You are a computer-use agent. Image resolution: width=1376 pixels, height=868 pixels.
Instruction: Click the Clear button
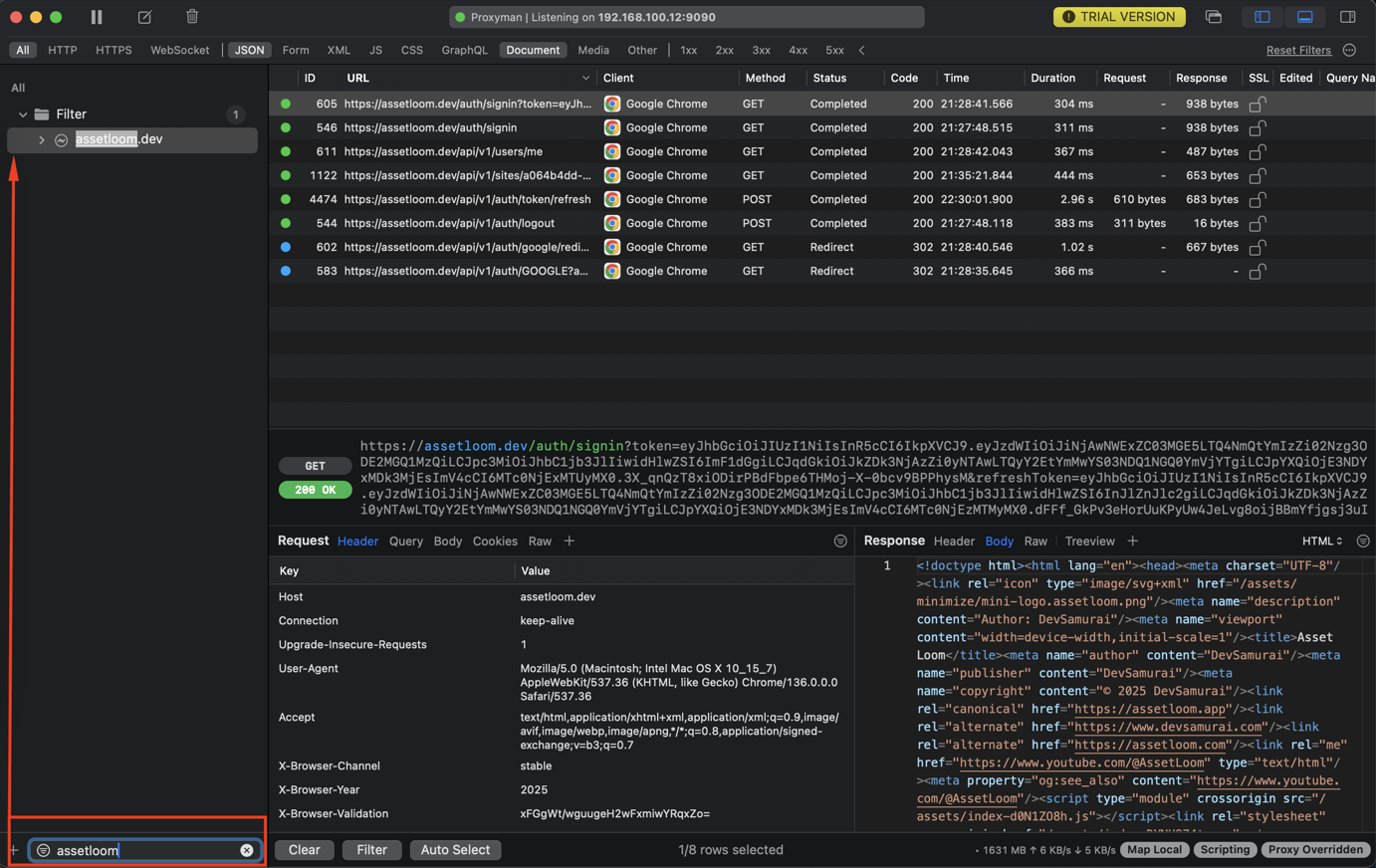(x=304, y=850)
